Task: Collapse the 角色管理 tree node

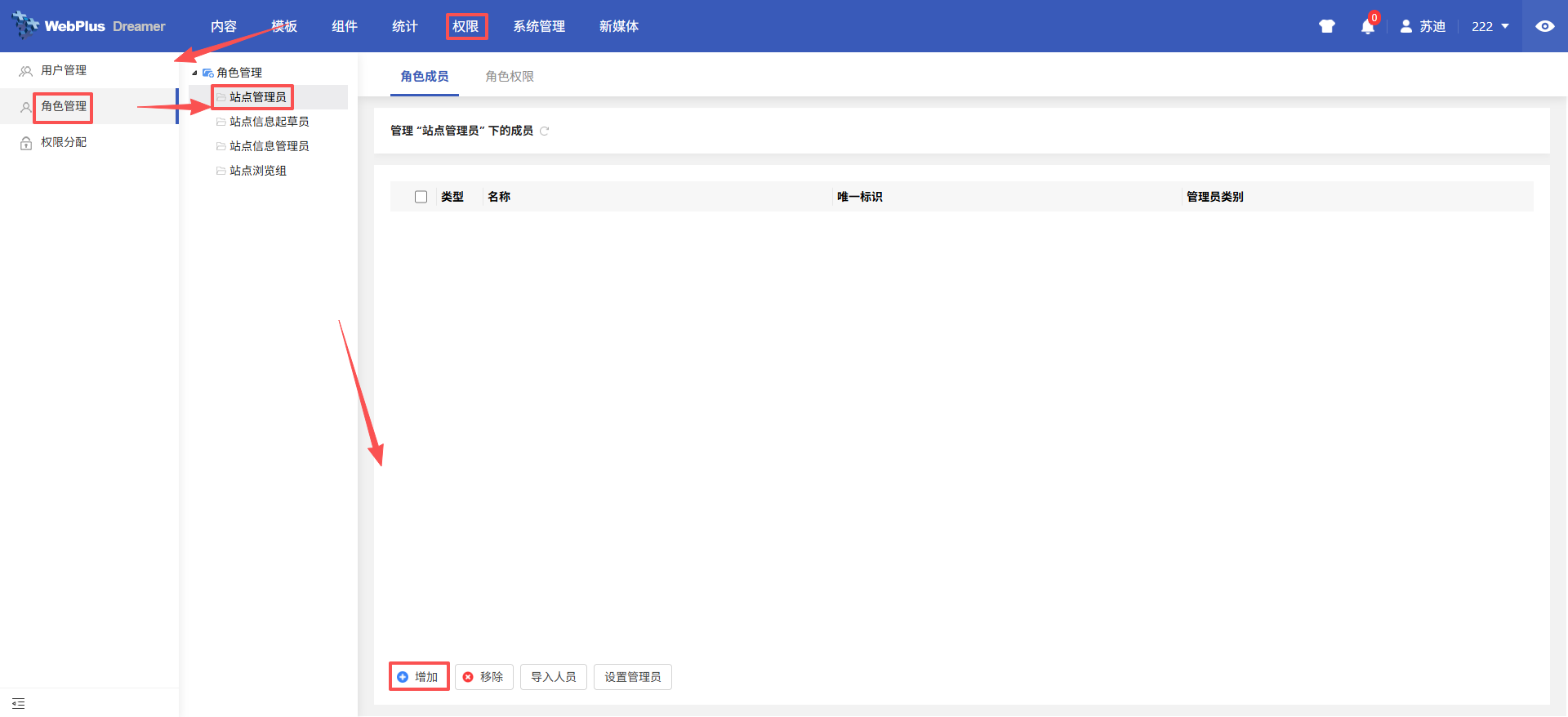Action: (194, 73)
